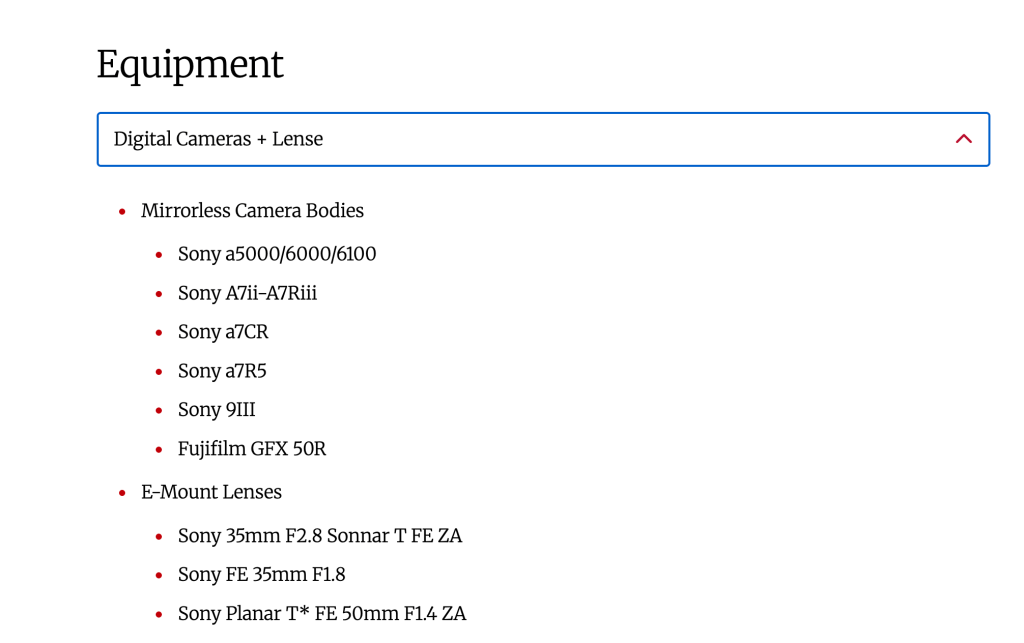Open the Digital Cameras + Lense accordion header
The image size is (1024, 643).
[543, 139]
